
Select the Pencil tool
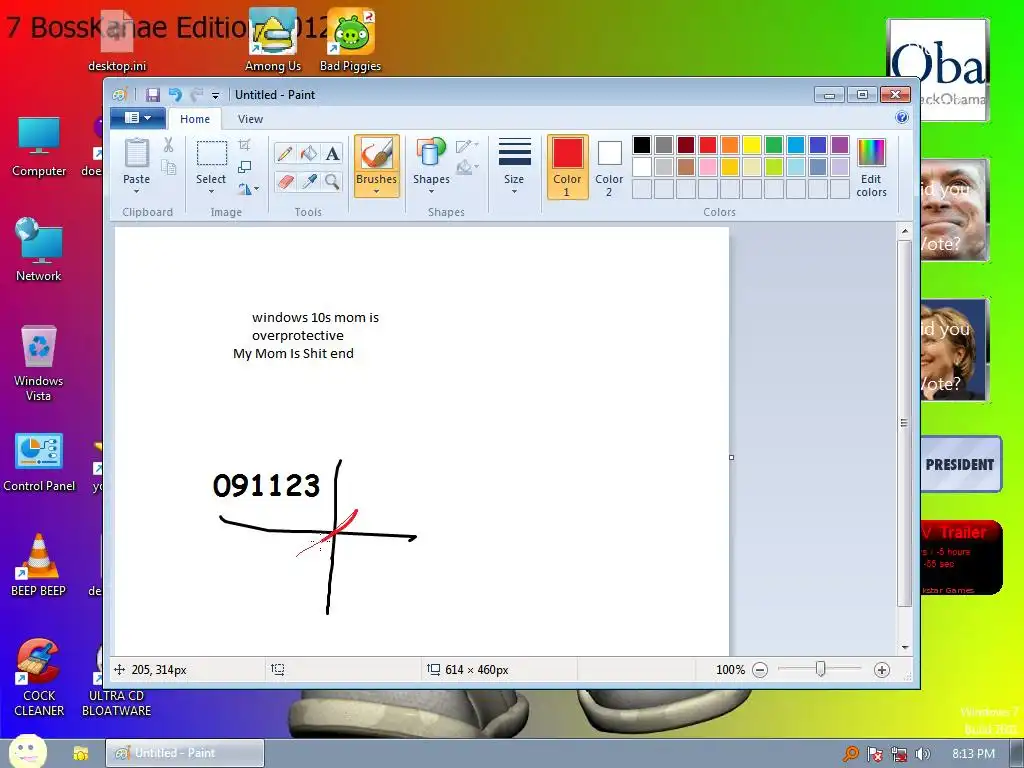[285, 153]
